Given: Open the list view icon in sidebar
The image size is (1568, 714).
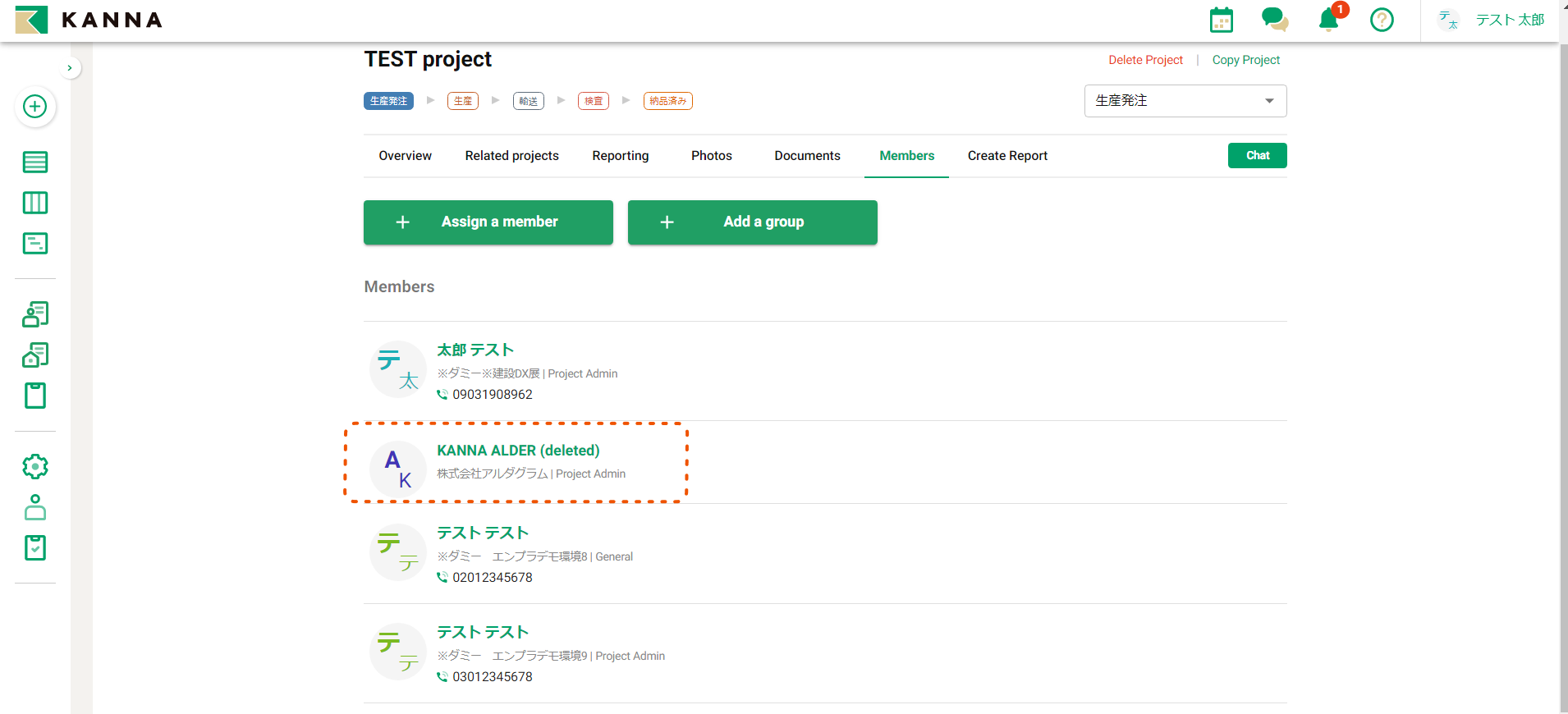Looking at the screenshot, I should point(34,162).
